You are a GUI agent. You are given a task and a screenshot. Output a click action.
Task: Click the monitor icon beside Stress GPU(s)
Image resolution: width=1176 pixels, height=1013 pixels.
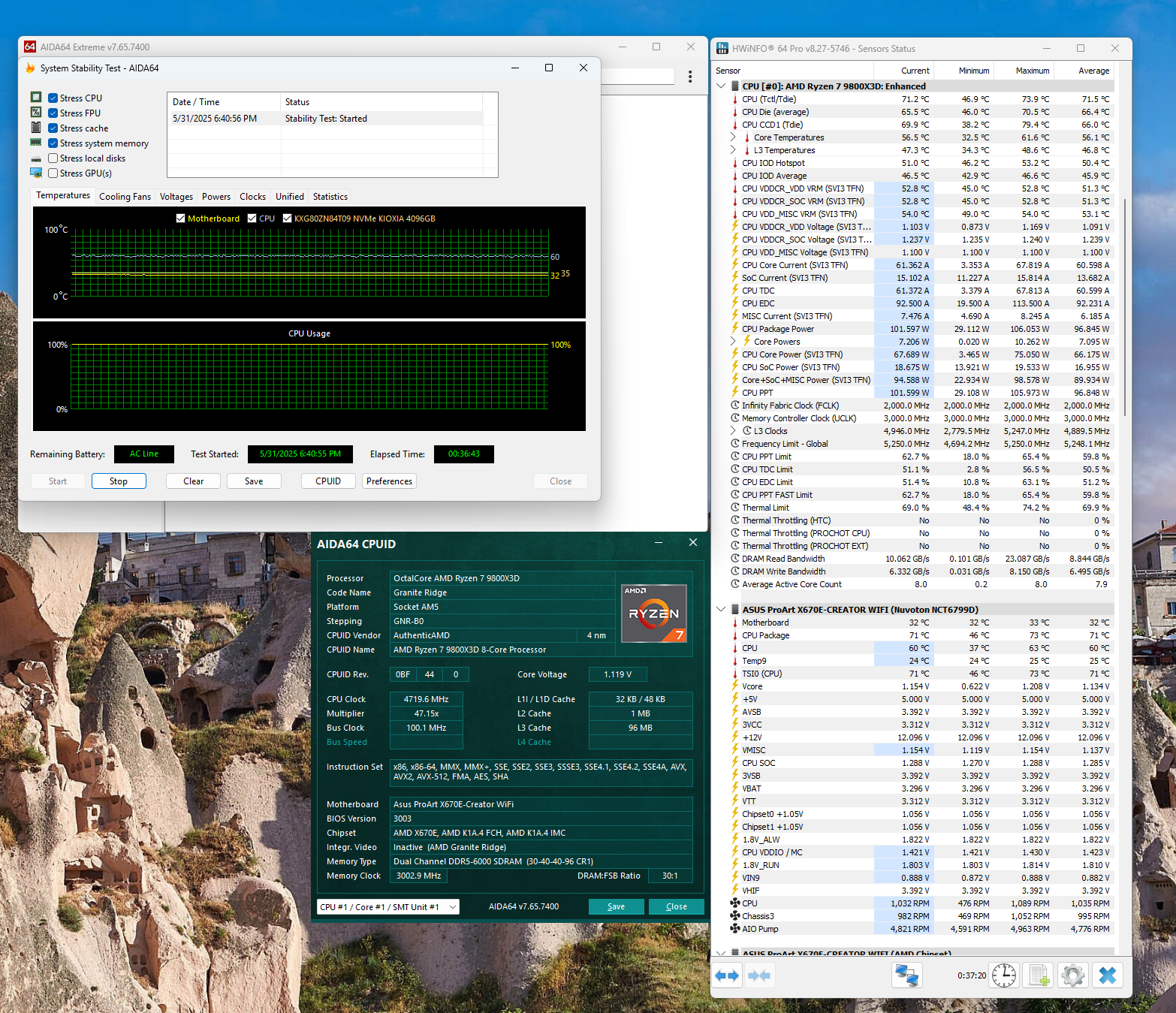coord(36,173)
